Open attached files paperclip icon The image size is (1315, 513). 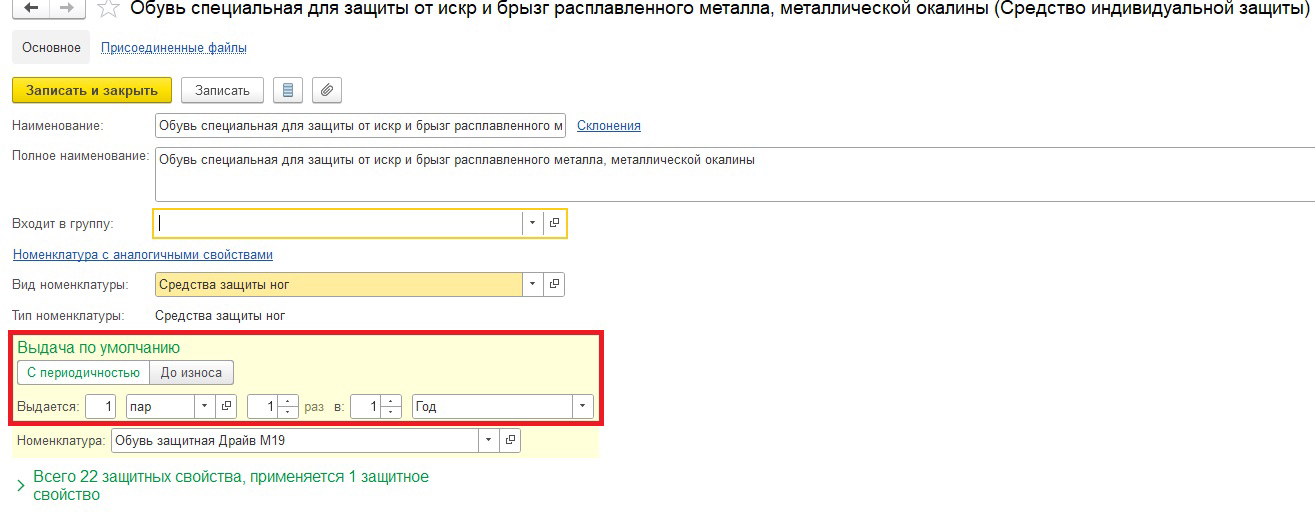(x=327, y=90)
